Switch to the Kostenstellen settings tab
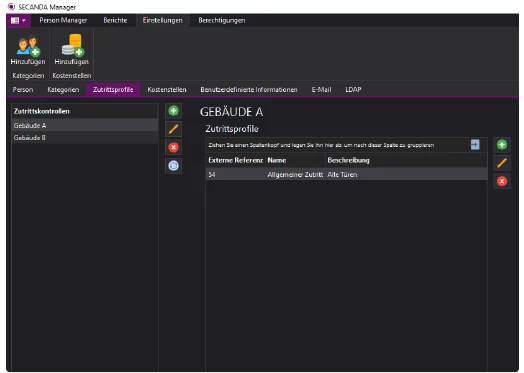The width and height of the screenshot is (524, 373). point(167,90)
